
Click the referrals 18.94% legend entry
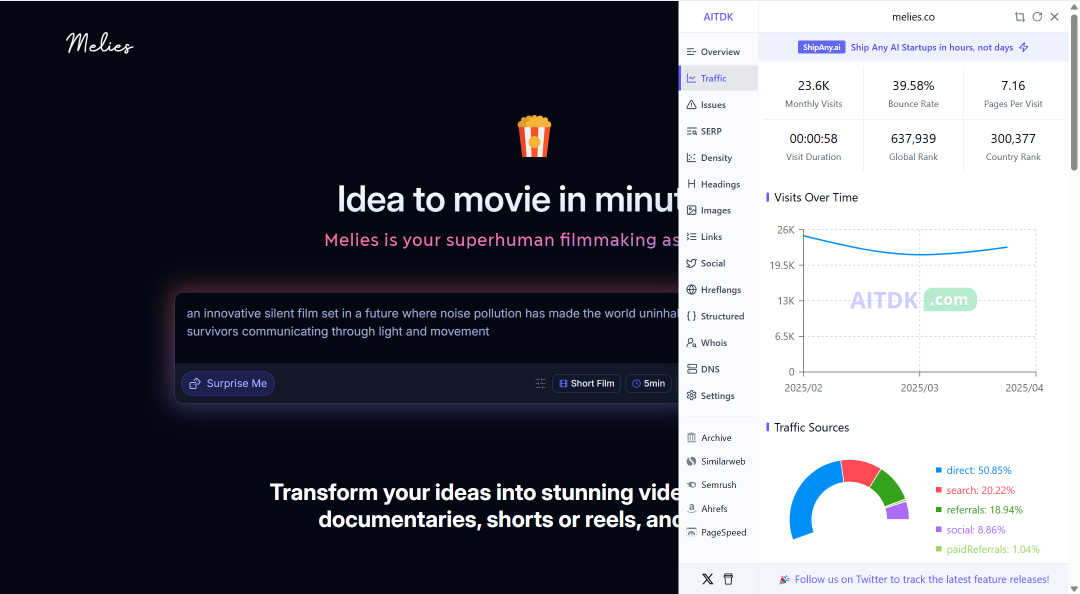pyautogui.click(x=979, y=510)
